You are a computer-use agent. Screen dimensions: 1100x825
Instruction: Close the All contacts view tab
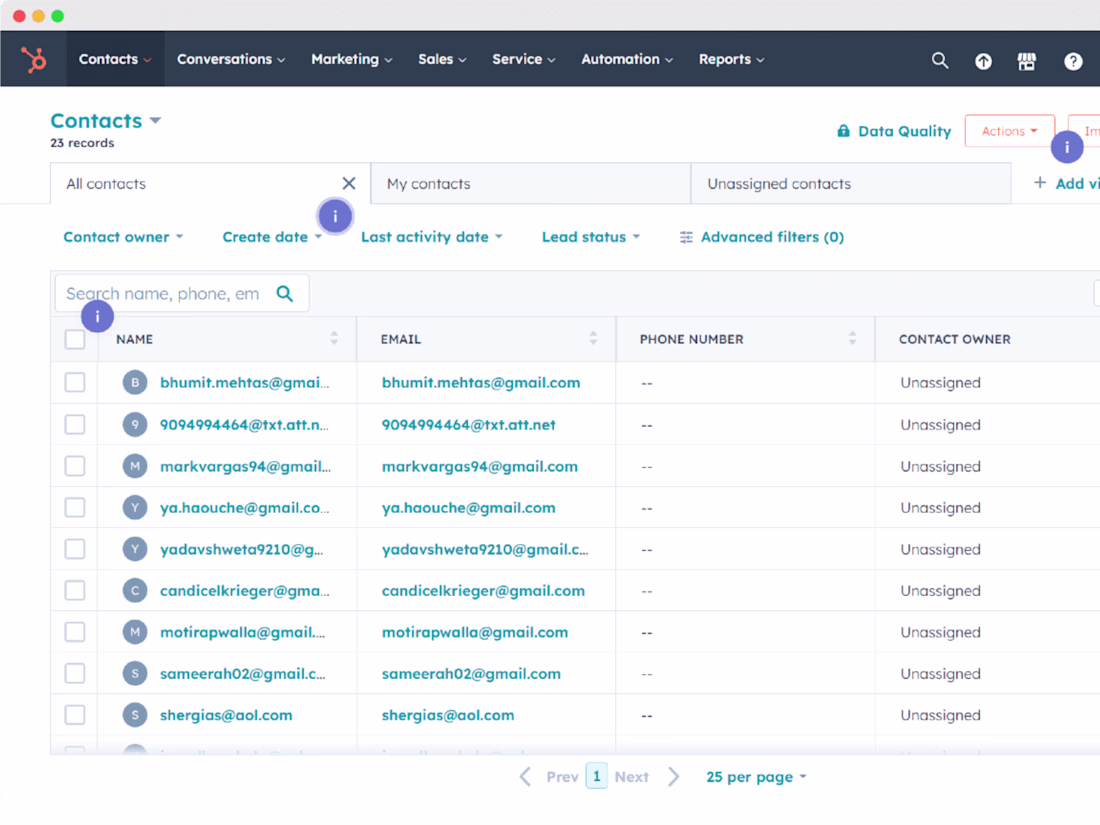click(x=349, y=183)
